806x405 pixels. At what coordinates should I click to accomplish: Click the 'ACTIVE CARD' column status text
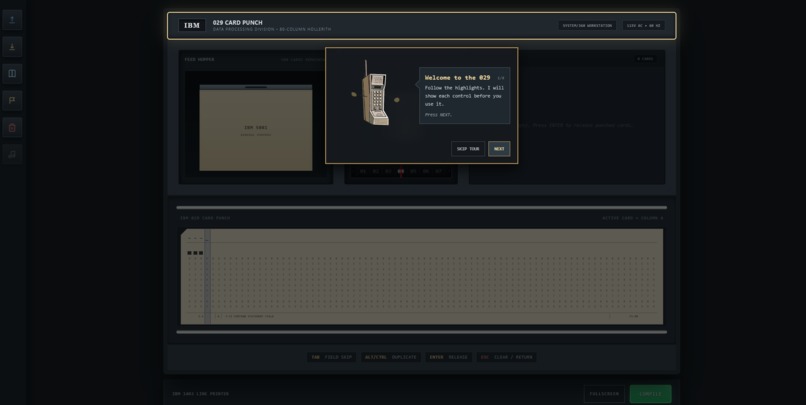(632, 218)
